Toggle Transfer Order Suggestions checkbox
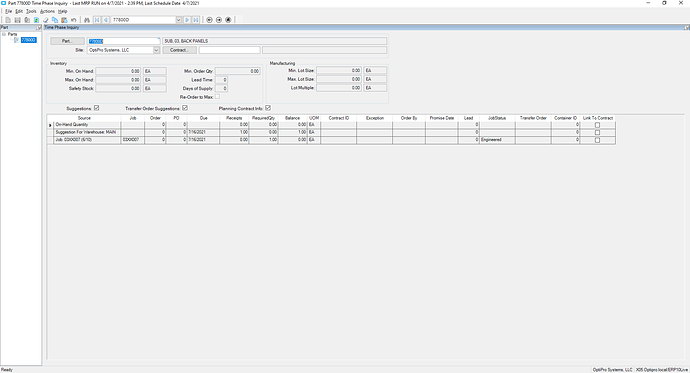This screenshot has width=690, height=373. [x=185, y=108]
